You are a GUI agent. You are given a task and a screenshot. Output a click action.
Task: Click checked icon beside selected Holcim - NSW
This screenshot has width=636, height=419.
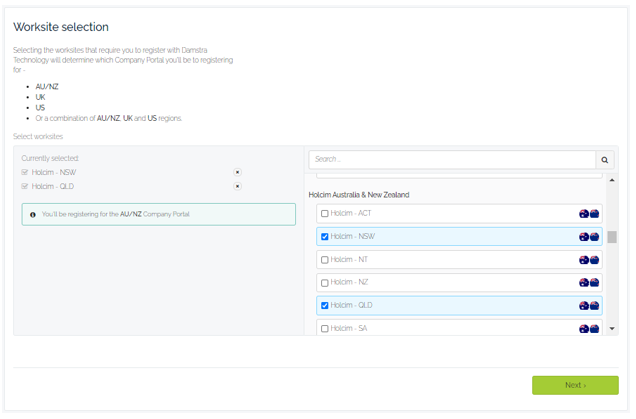click(25, 172)
